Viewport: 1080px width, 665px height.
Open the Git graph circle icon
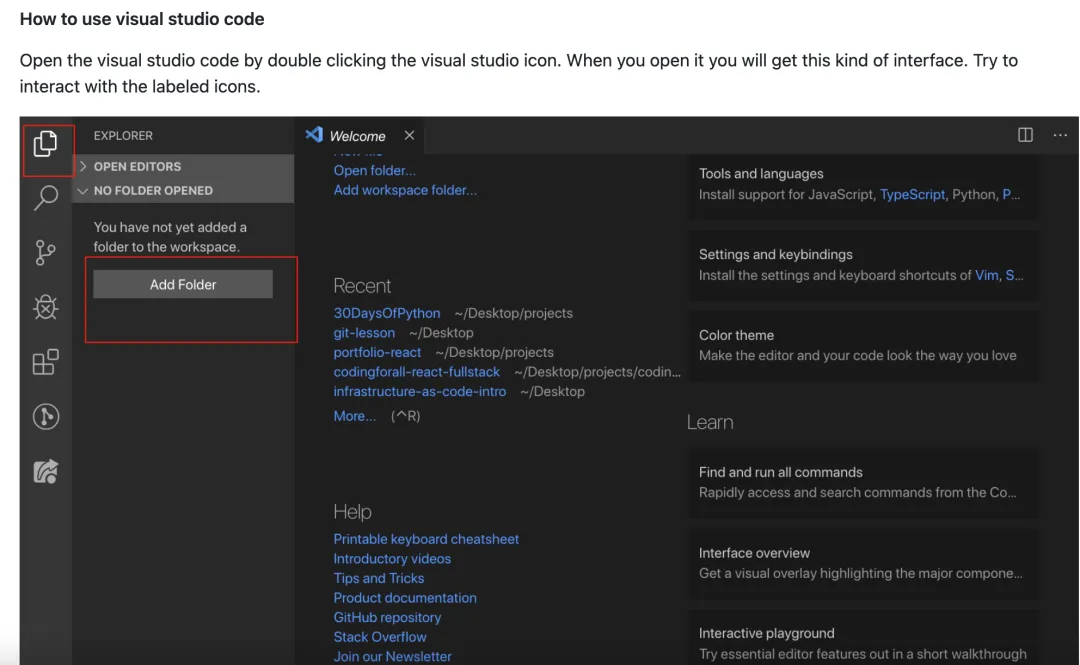(45, 416)
